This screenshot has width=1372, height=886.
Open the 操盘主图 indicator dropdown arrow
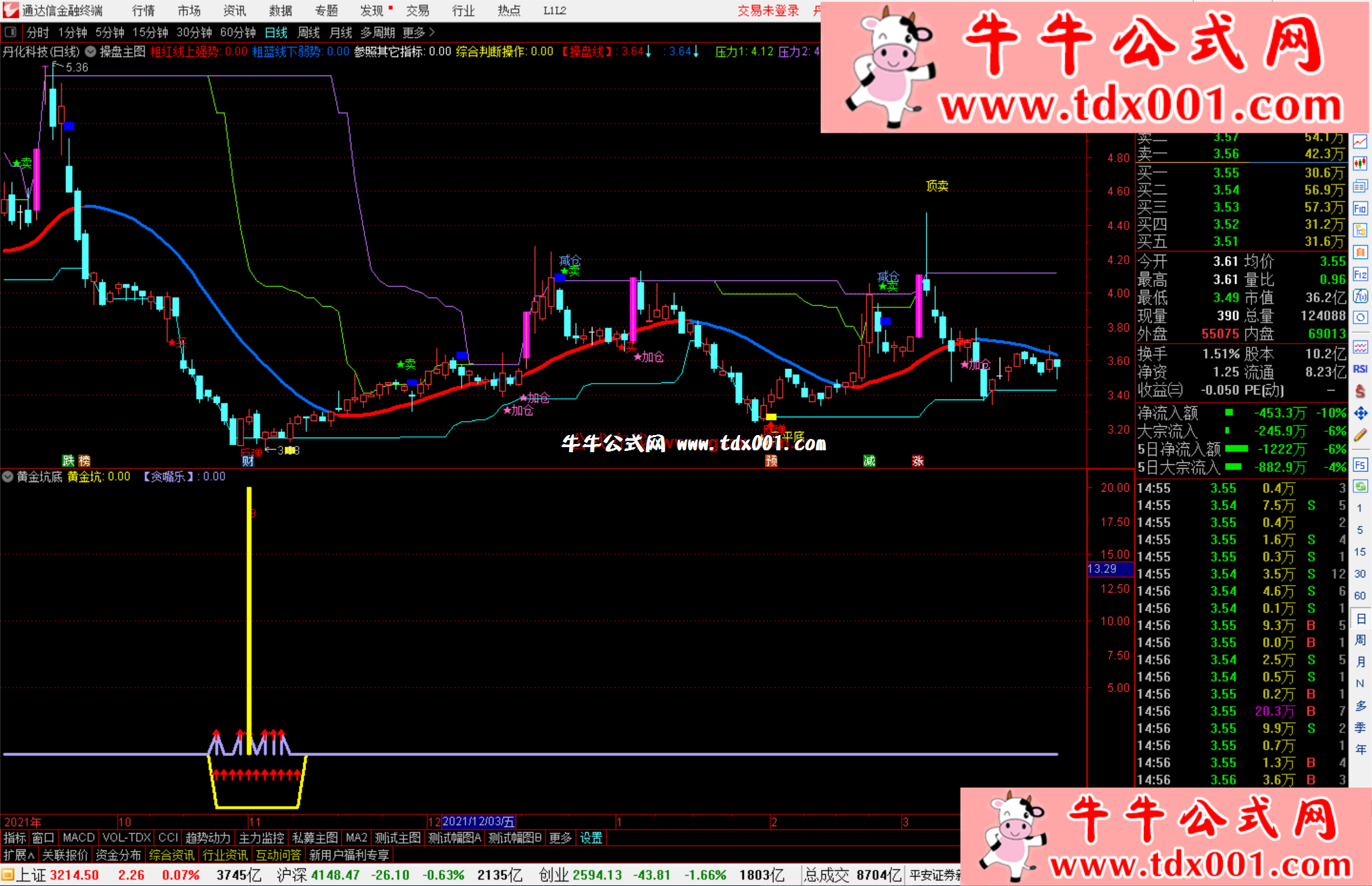91,51
